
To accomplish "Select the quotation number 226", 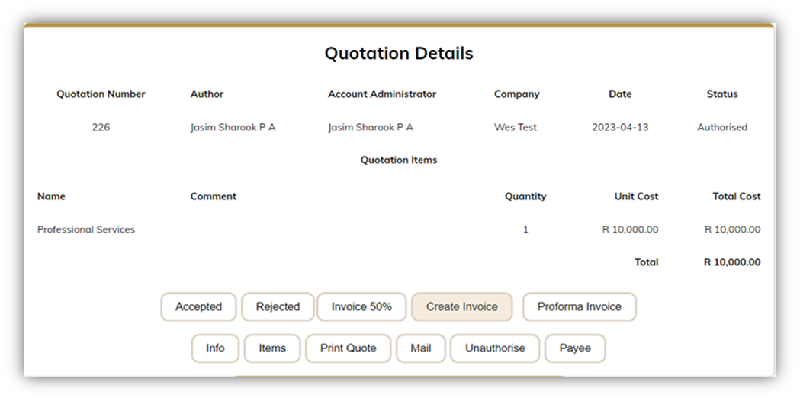I will tap(101, 127).
